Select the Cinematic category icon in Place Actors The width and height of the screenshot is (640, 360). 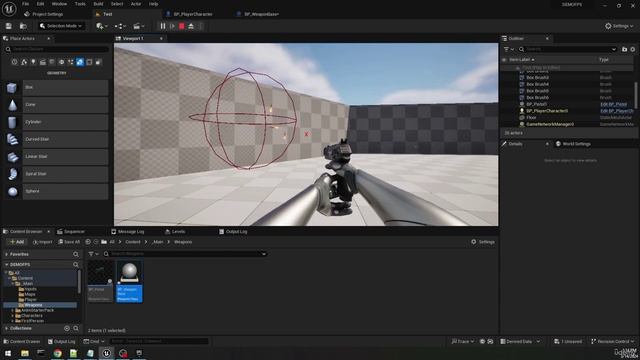pyautogui.click(x=43, y=62)
